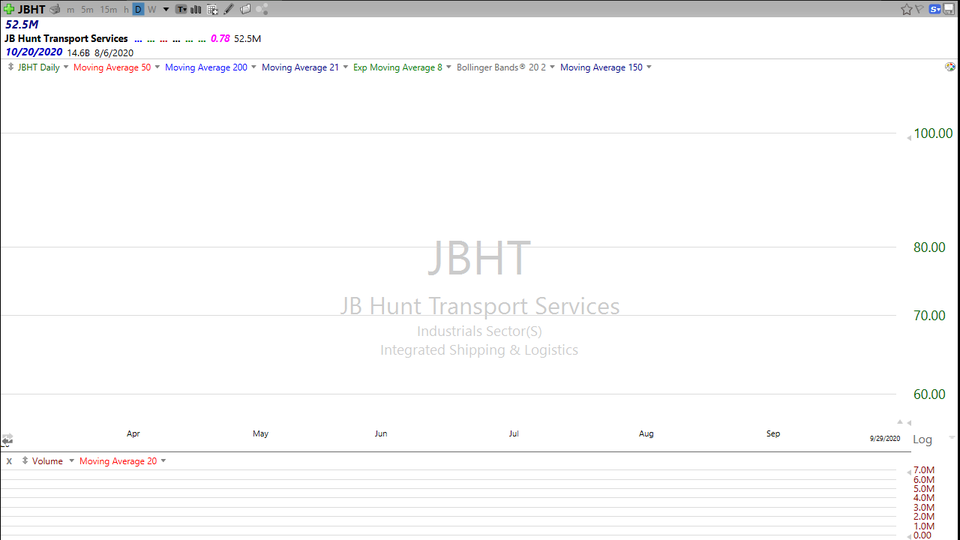This screenshot has width=960, height=540.
Task: Switch to the Weekly (W) timeframe
Action: click(x=152, y=9)
